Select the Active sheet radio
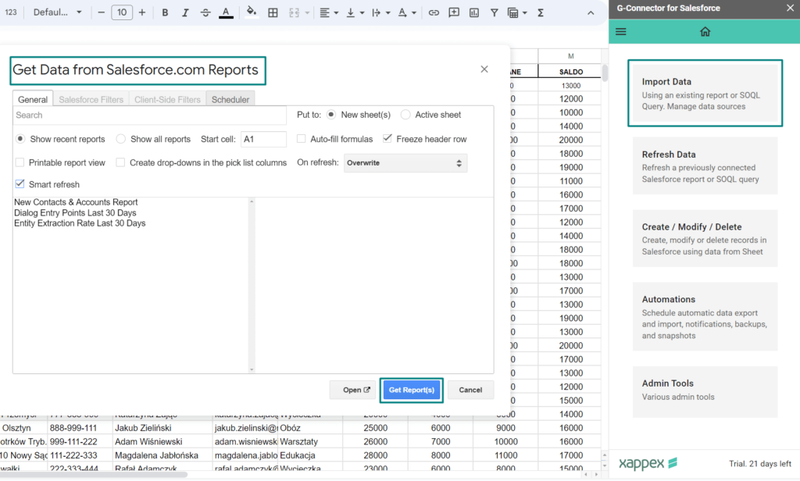 405,115
